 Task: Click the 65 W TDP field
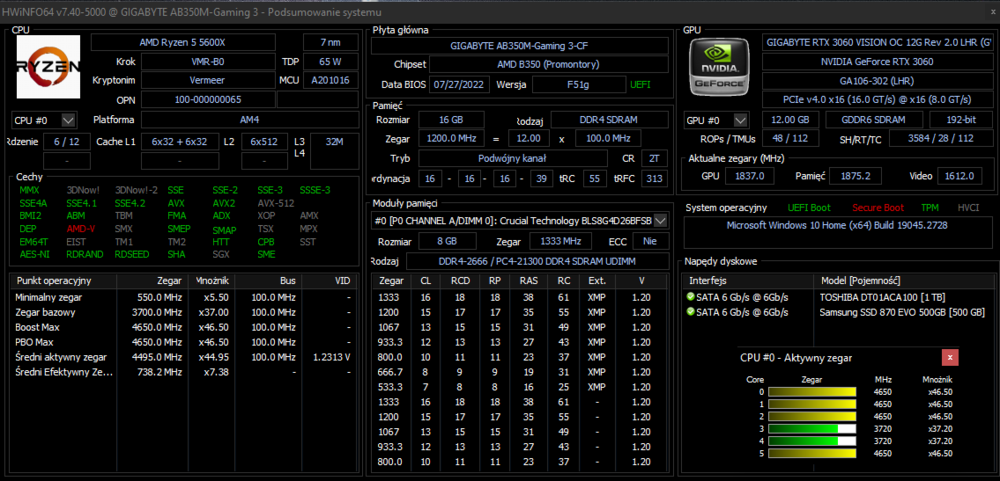(x=330, y=62)
